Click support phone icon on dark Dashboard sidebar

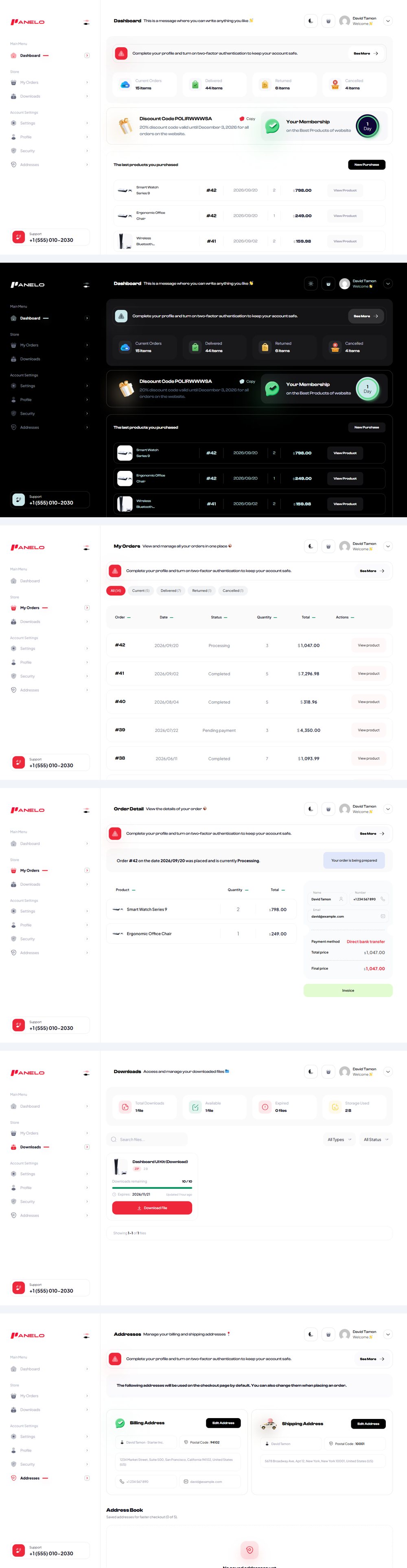click(x=18, y=500)
